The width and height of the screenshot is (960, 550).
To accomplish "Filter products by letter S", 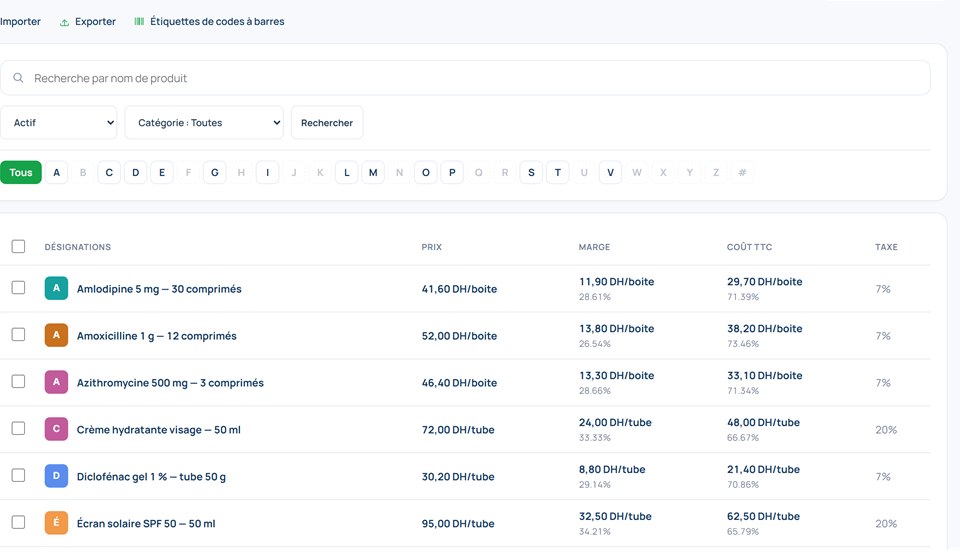I will coord(531,172).
